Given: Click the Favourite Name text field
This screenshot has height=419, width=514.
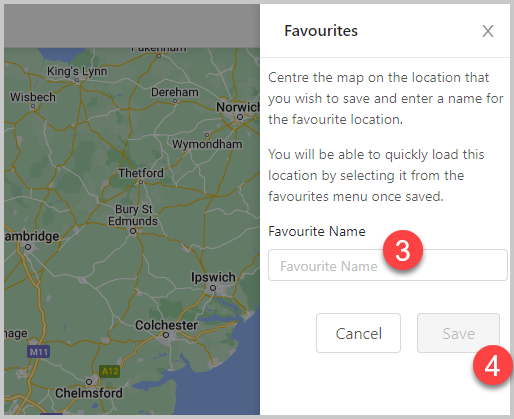Looking at the screenshot, I should point(388,265).
